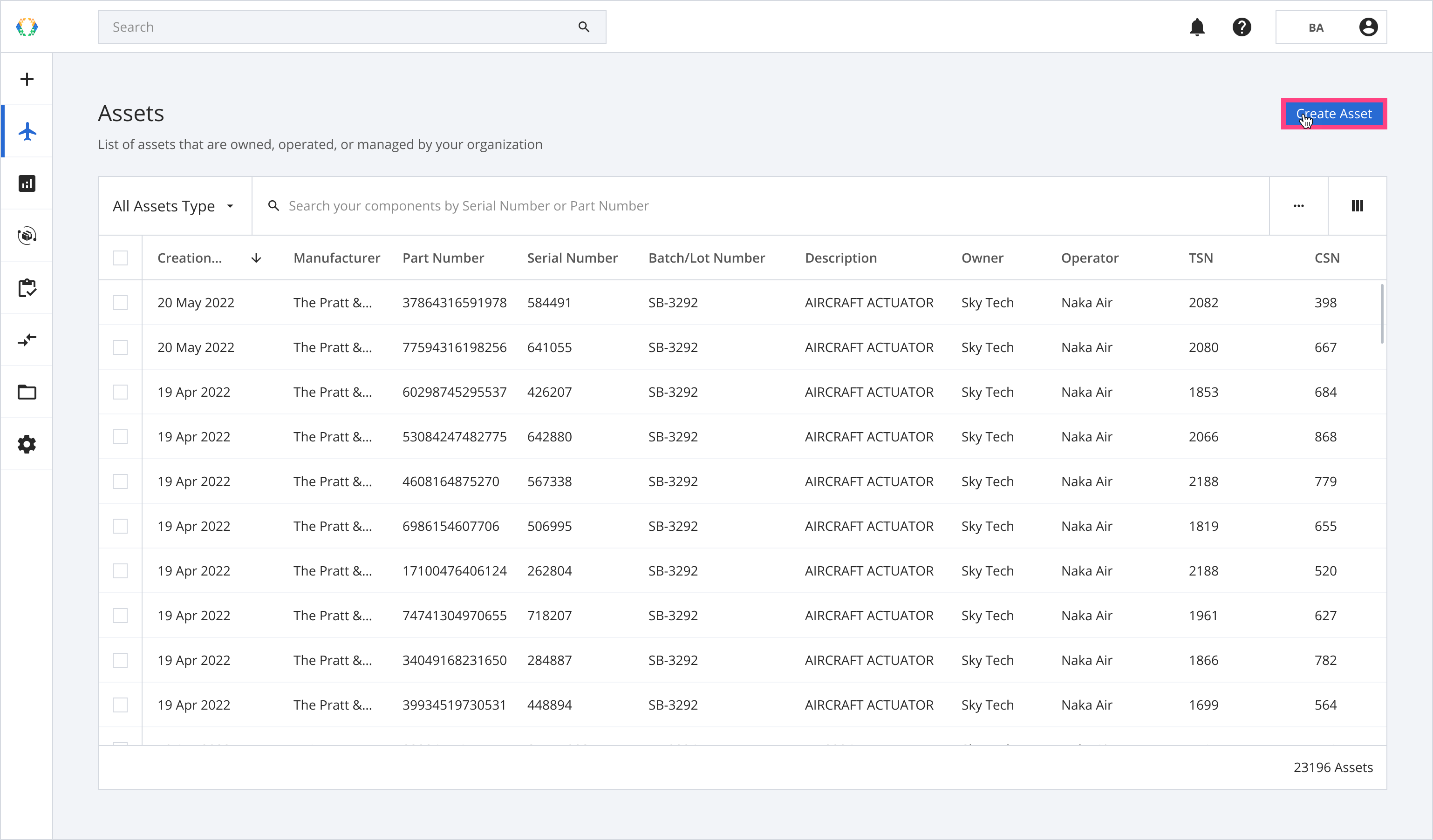Open the three-dots more options menu

pos(1298,206)
